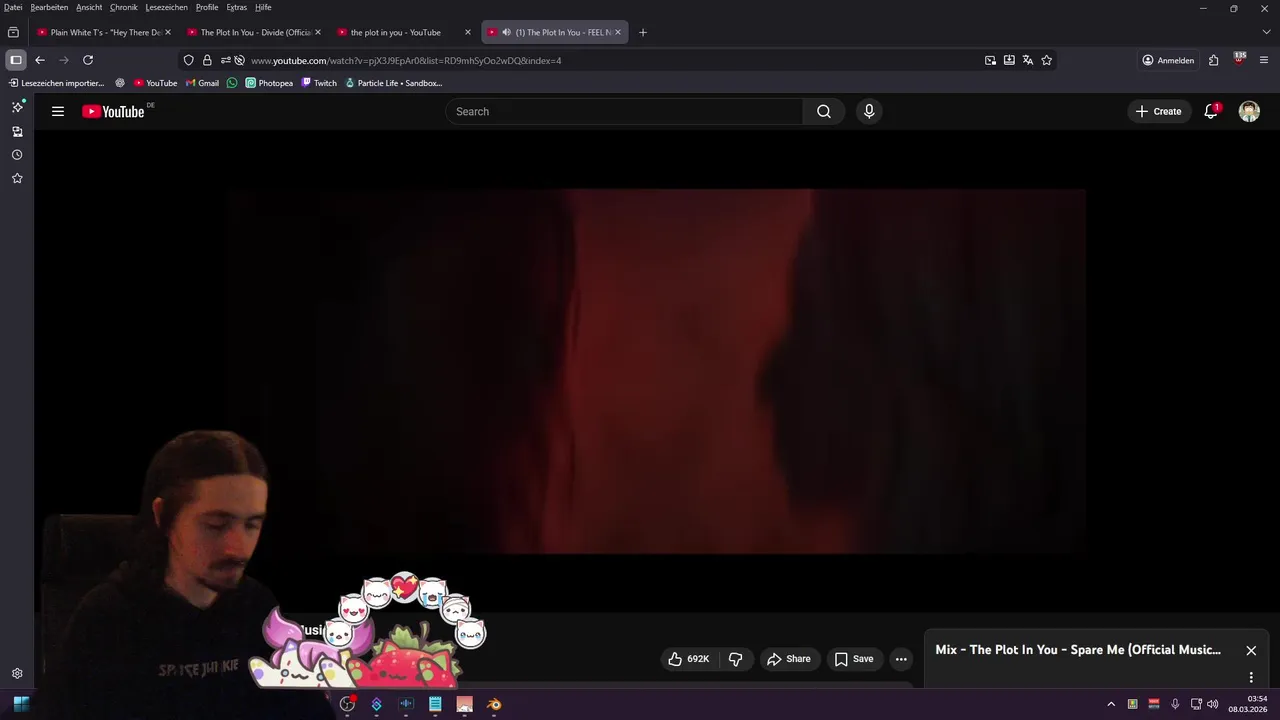Click the tracking protection shield icon

[188, 60]
